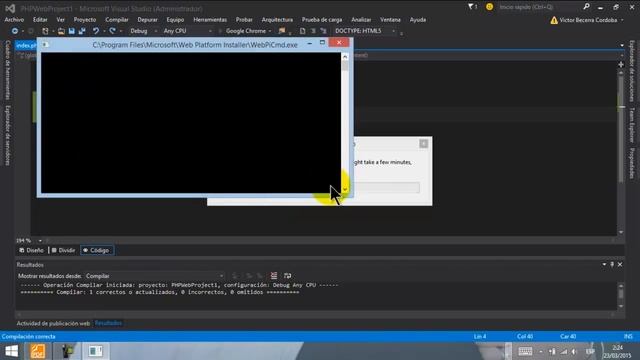
Task: Redo the action via toolbar icon
Action: tap(112, 31)
